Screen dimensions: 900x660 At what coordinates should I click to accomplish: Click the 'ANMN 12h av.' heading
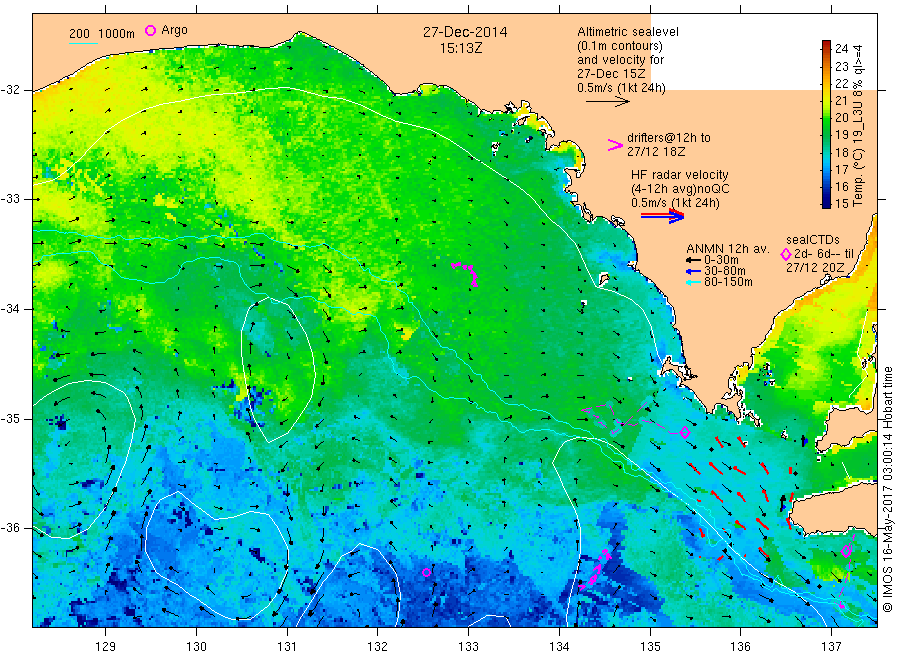[728, 249]
